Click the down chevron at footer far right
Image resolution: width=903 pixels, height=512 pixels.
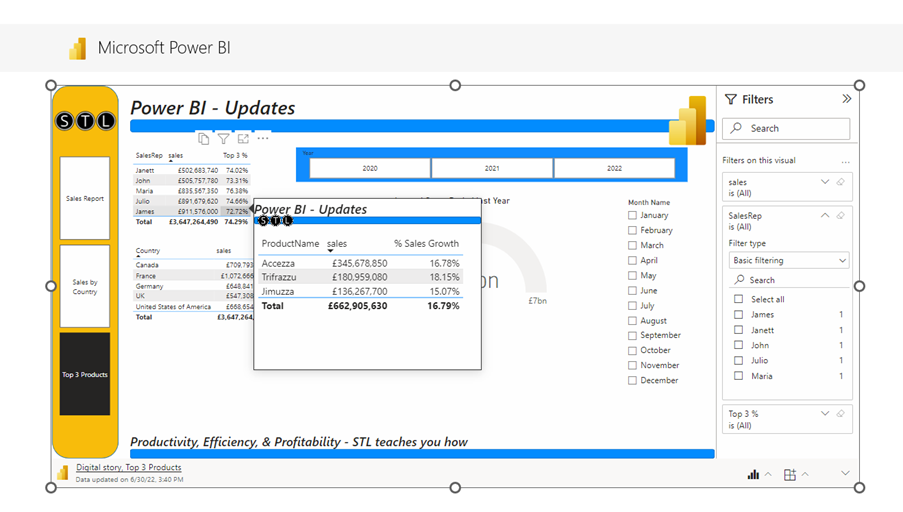[845, 473]
